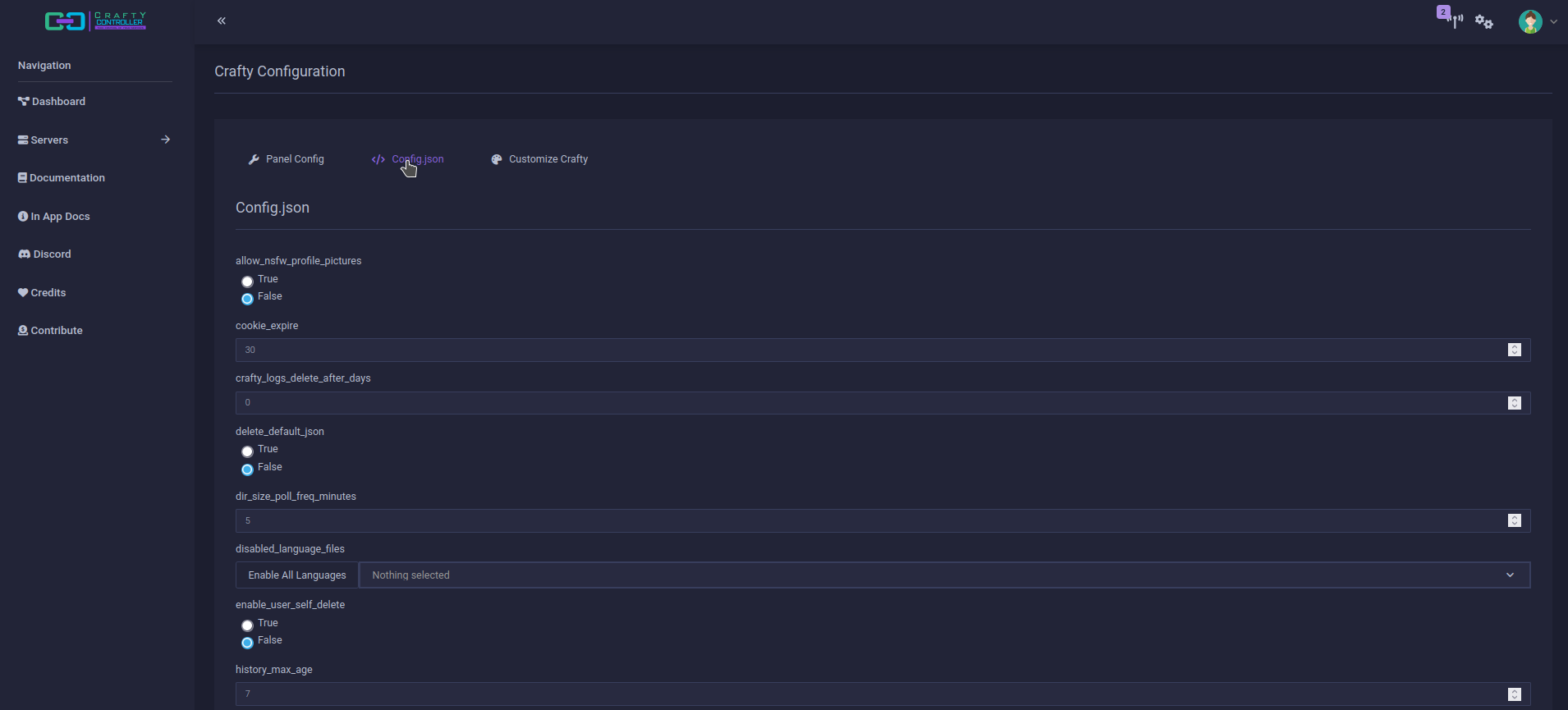
Task: Open In App Docs
Action: tap(54, 217)
